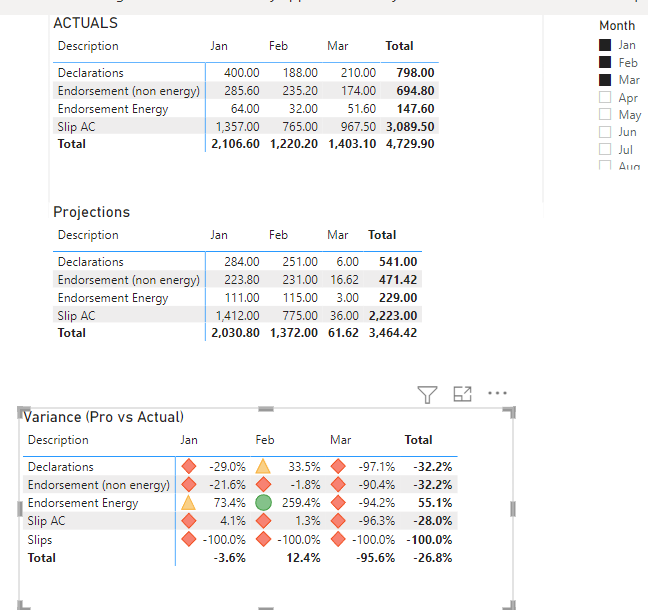The width and height of the screenshot is (648, 610).
Task: Check Jul in the Month slicer
Action: (605, 149)
